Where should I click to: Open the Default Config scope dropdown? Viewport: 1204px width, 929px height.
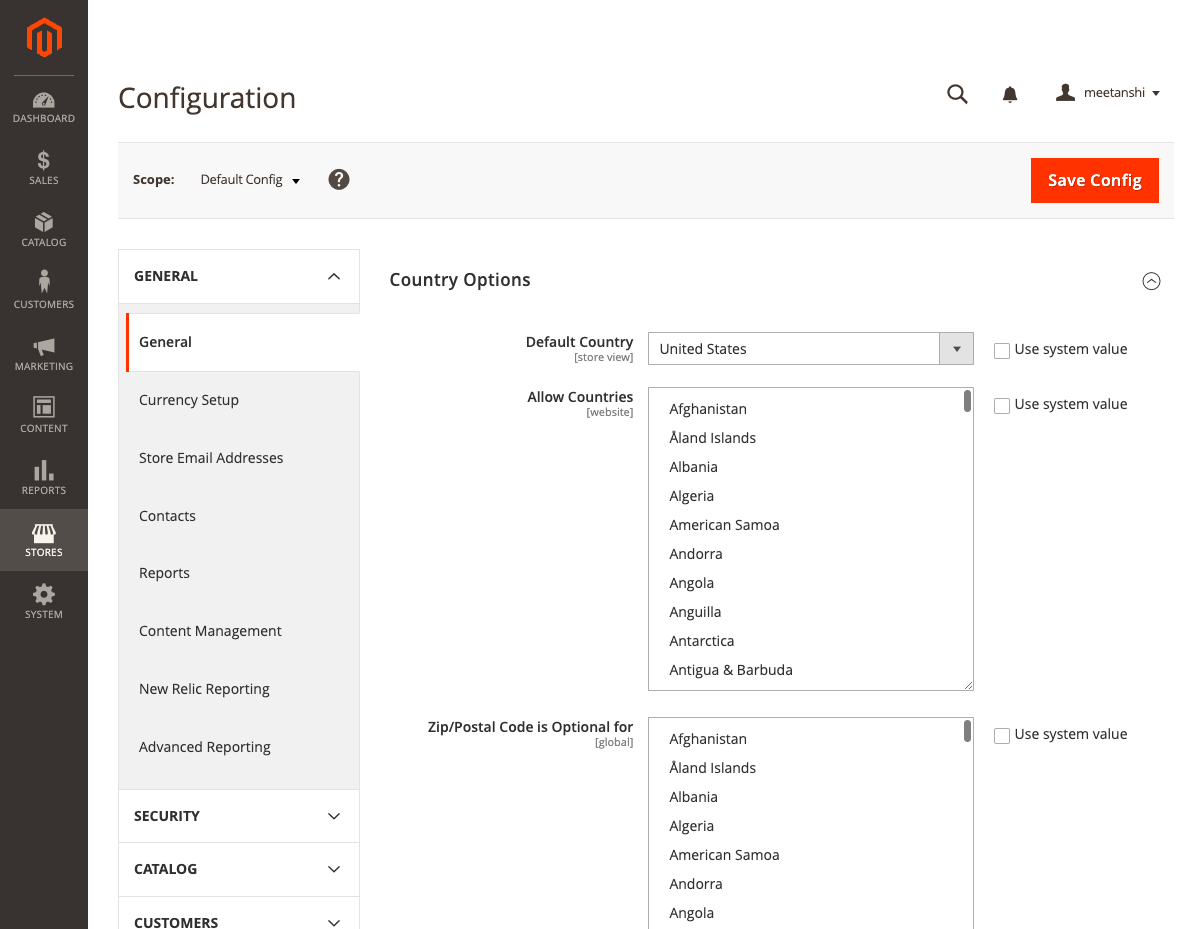pyautogui.click(x=250, y=180)
